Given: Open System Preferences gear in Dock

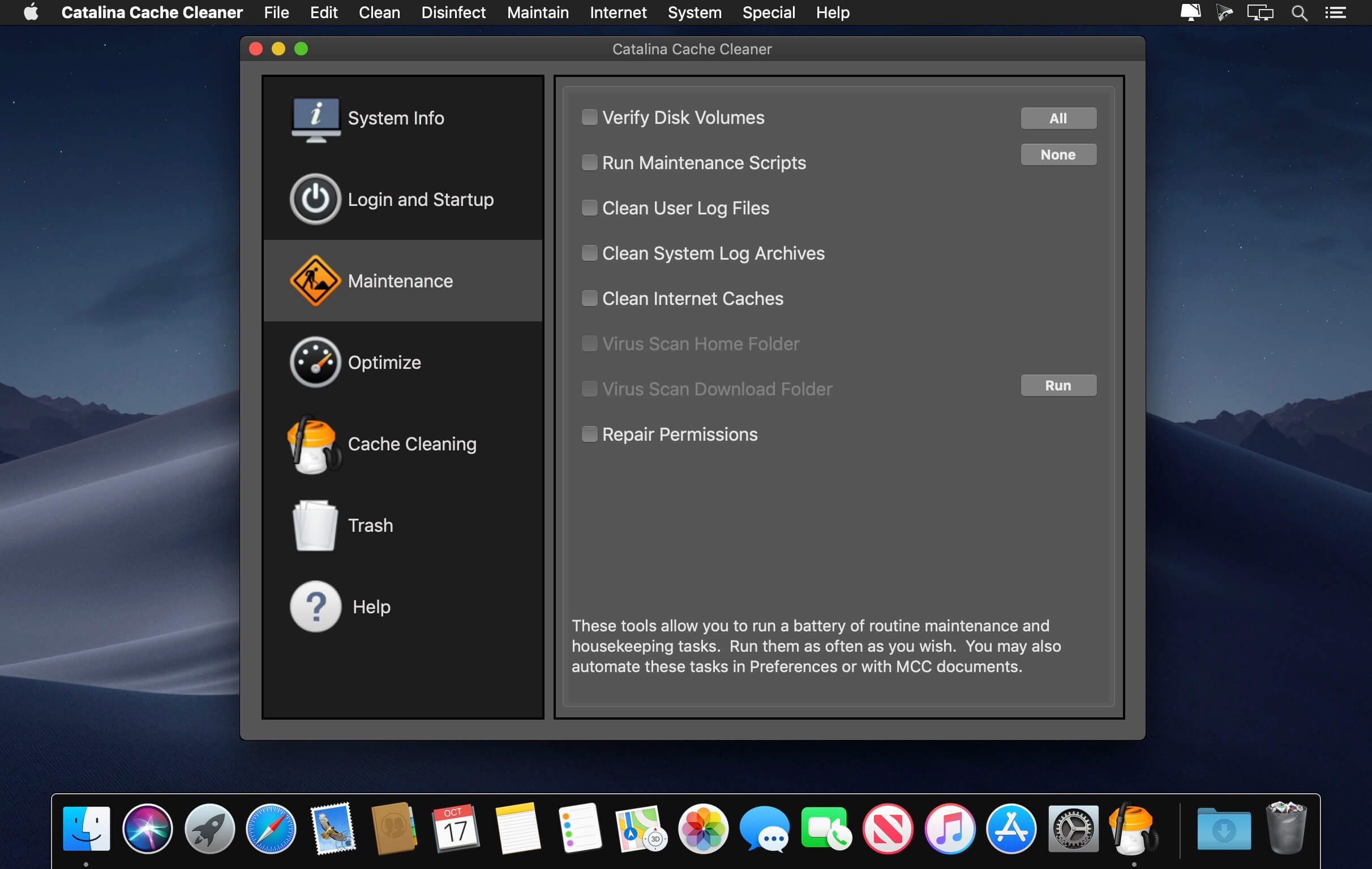Looking at the screenshot, I should tap(1073, 829).
